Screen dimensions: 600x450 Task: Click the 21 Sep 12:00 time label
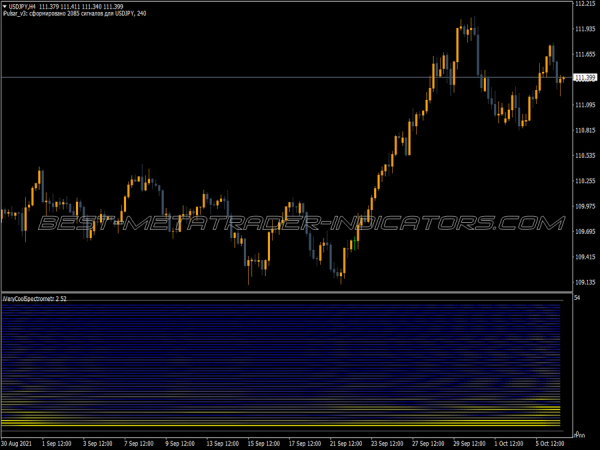click(346, 444)
